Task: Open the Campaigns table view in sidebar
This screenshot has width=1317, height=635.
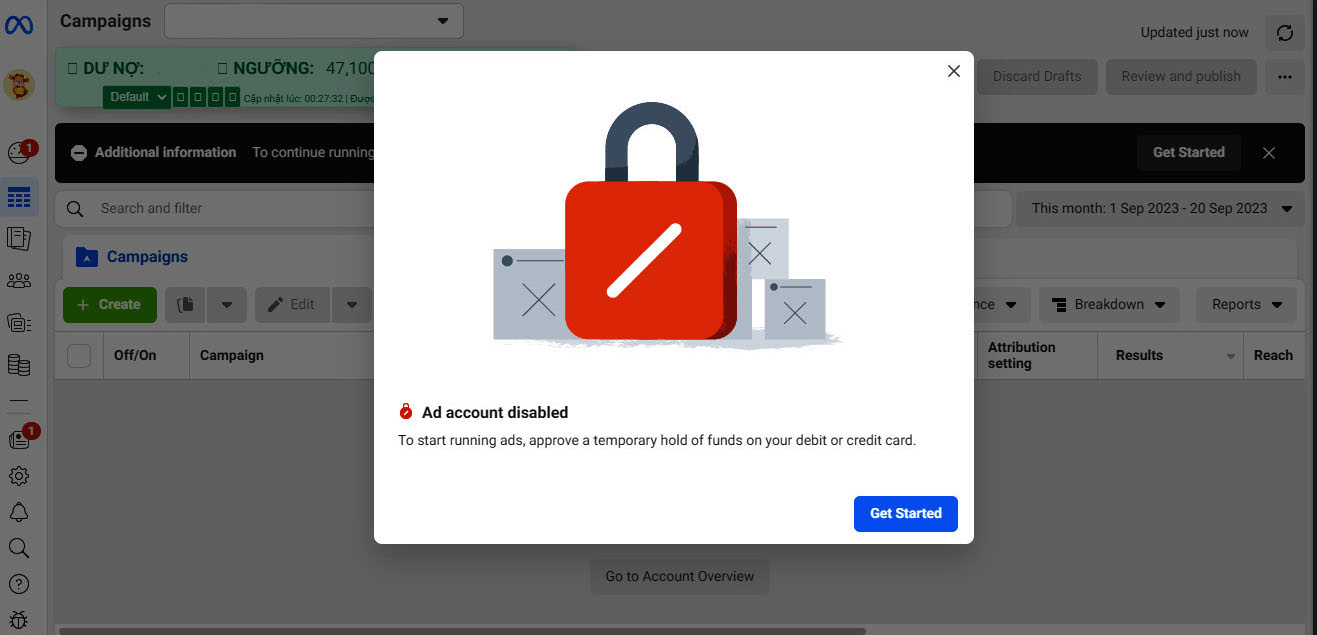Action: (x=19, y=197)
